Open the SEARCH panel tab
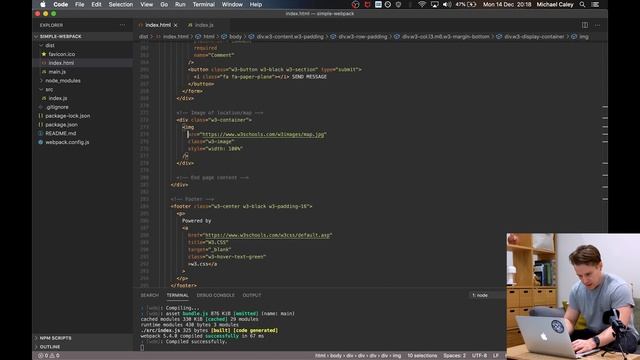Image resolution: width=640 pixels, height=360 pixels. 149,295
